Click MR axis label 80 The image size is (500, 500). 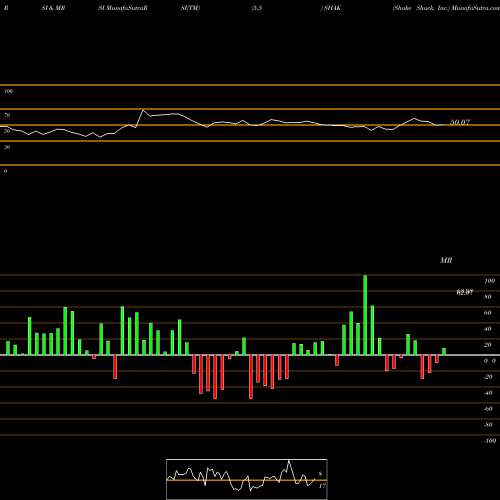pos(488,297)
